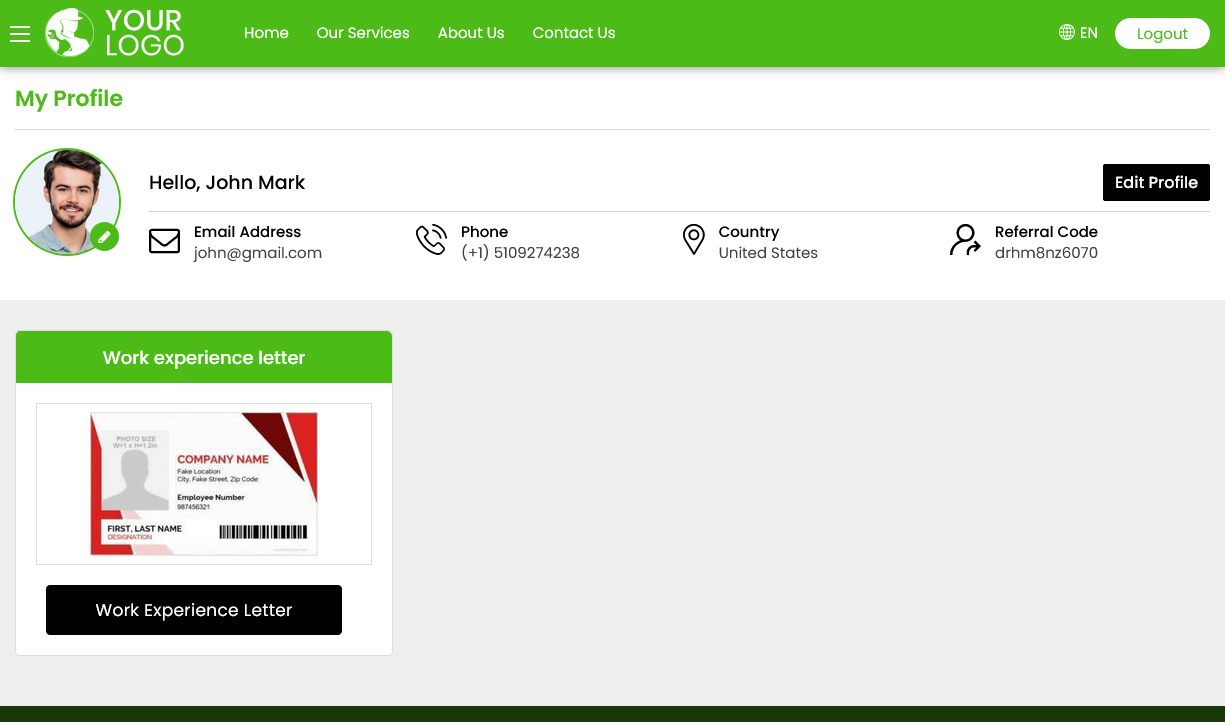Image resolution: width=1225 pixels, height=722 pixels.
Task: Open the hamburger navigation menu
Action: pyautogui.click(x=20, y=33)
